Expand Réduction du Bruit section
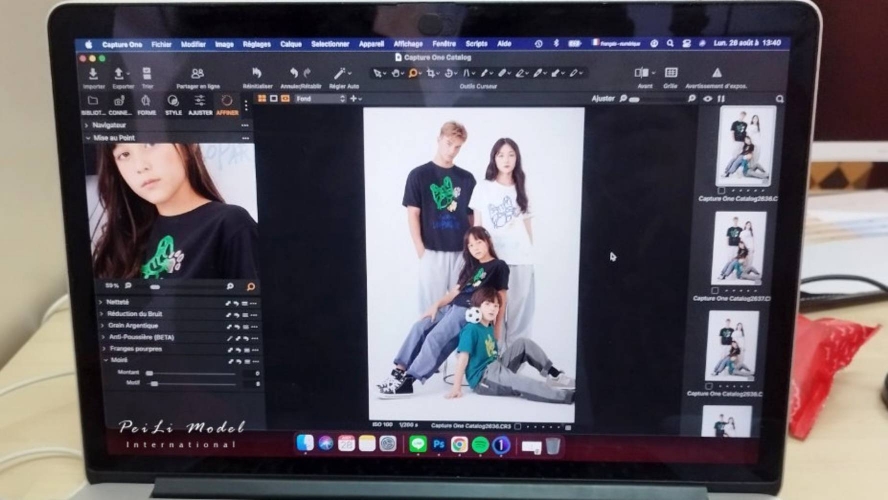 click(x=102, y=314)
